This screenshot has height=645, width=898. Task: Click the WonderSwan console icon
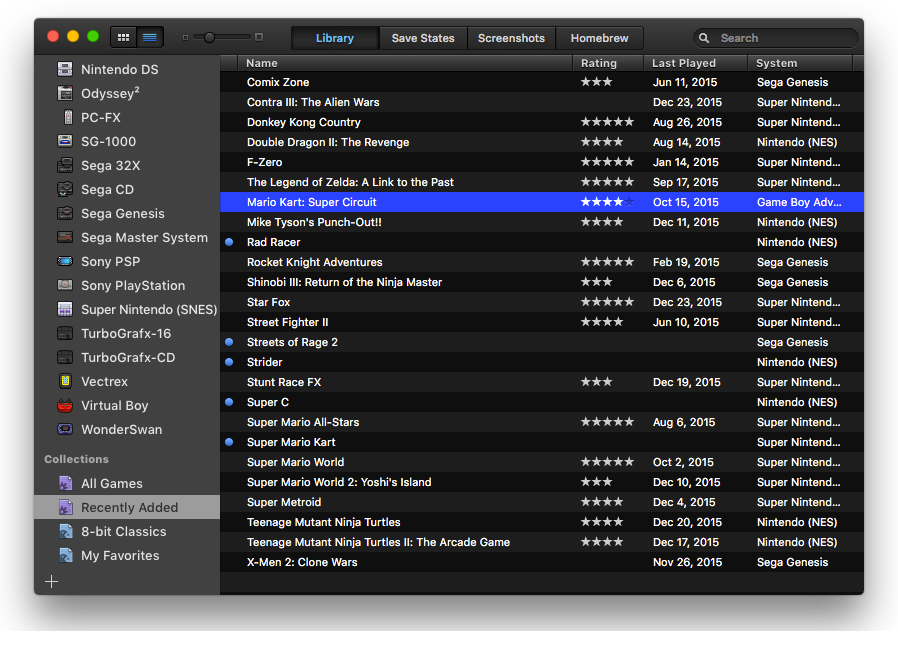pyautogui.click(x=65, y=430)
